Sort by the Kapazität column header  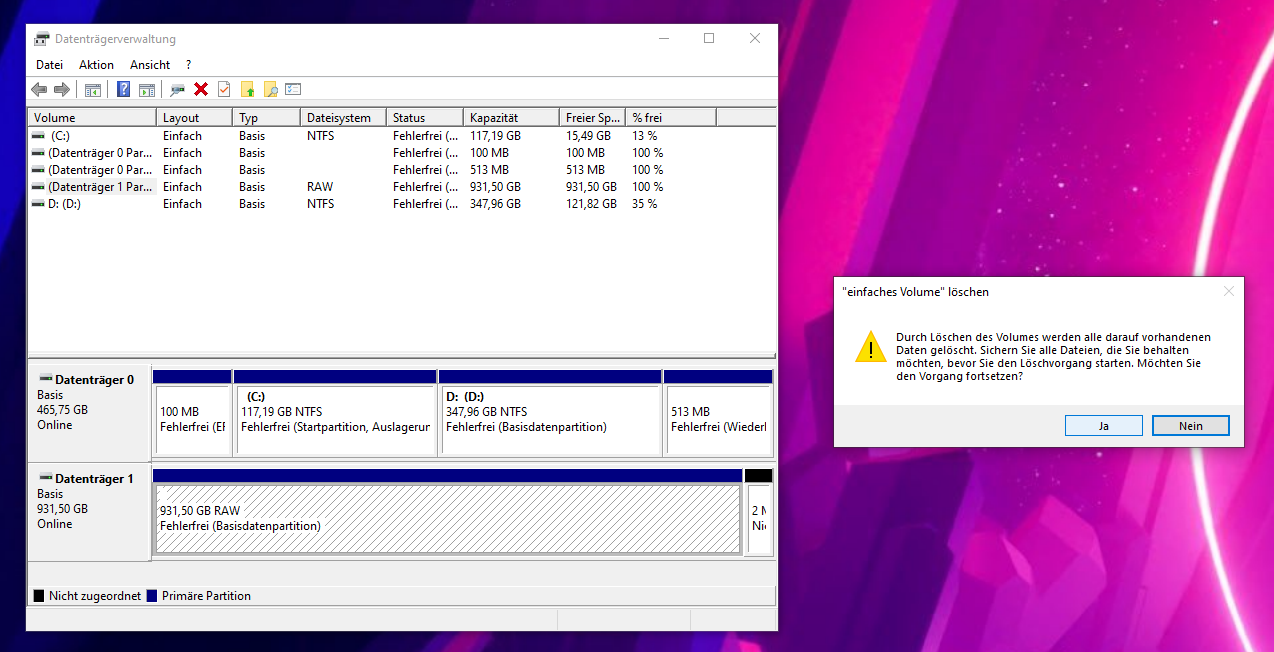511,118
